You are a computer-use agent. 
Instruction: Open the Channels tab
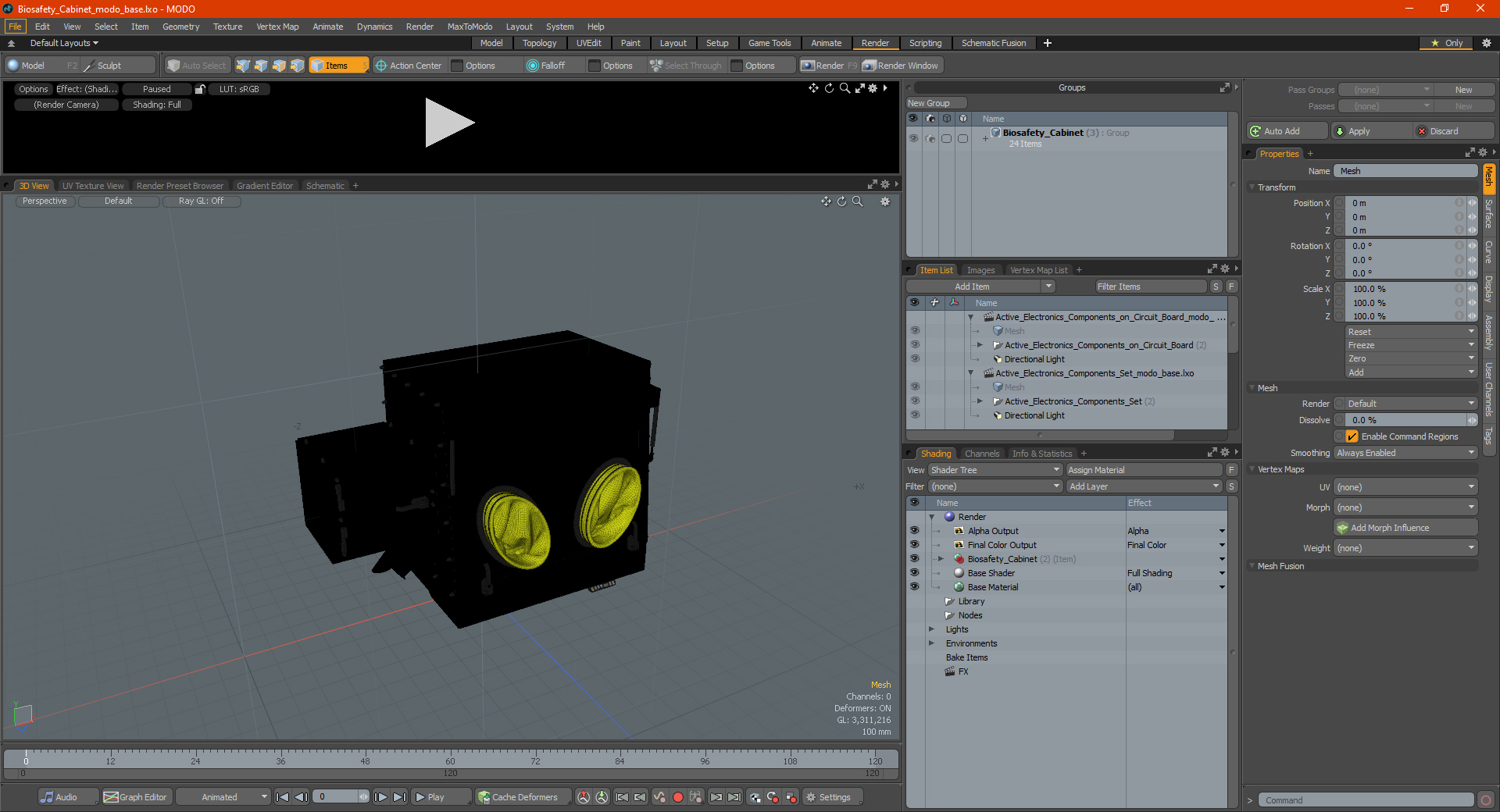982,454
